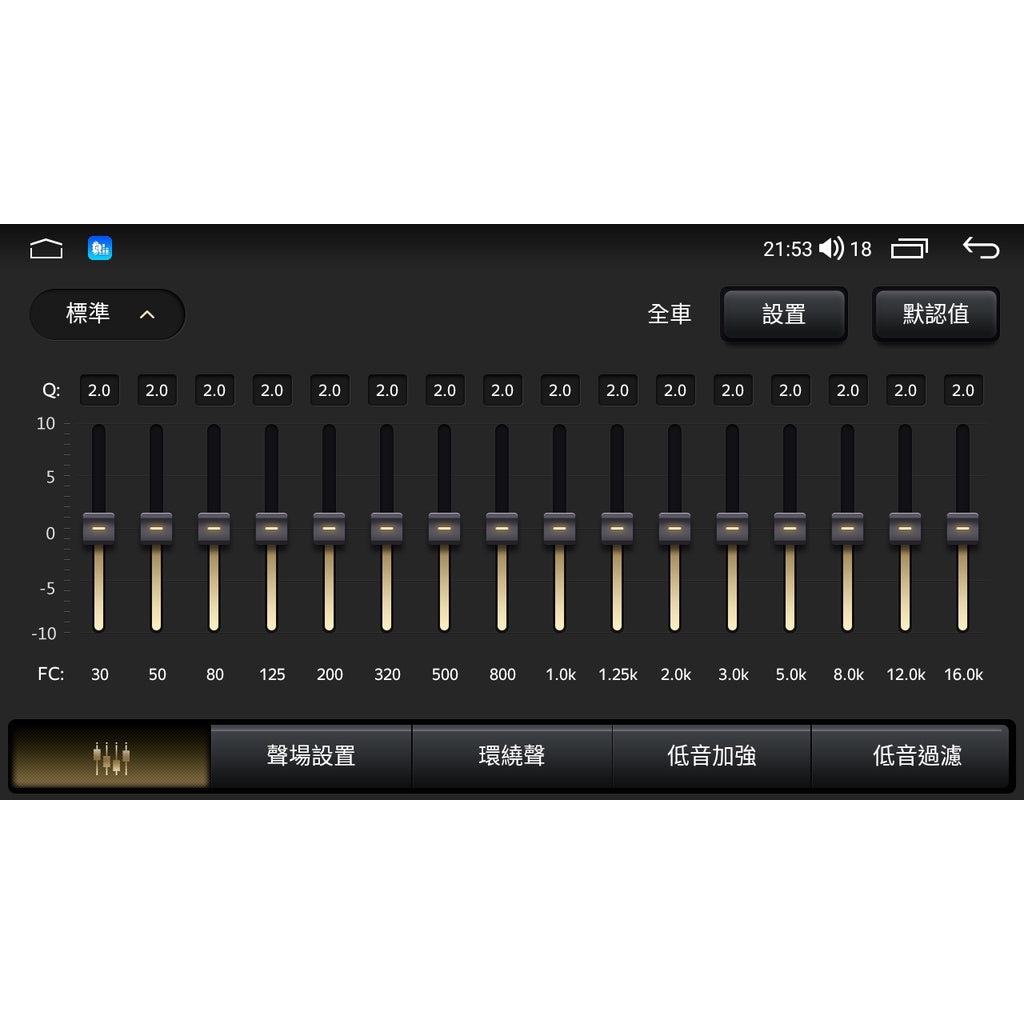Open the blue equalizer app icon
Image resolution: width=1024 pixels, height=1024 pixels.
[100, 249]
